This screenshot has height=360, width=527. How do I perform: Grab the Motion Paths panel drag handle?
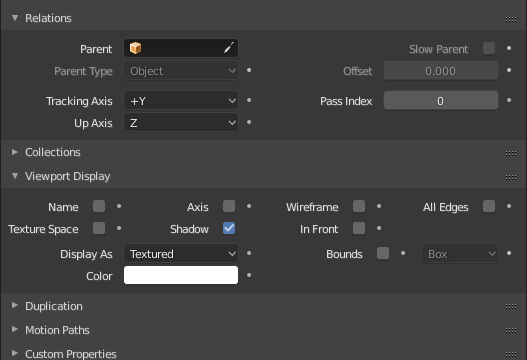click(511, 330)
